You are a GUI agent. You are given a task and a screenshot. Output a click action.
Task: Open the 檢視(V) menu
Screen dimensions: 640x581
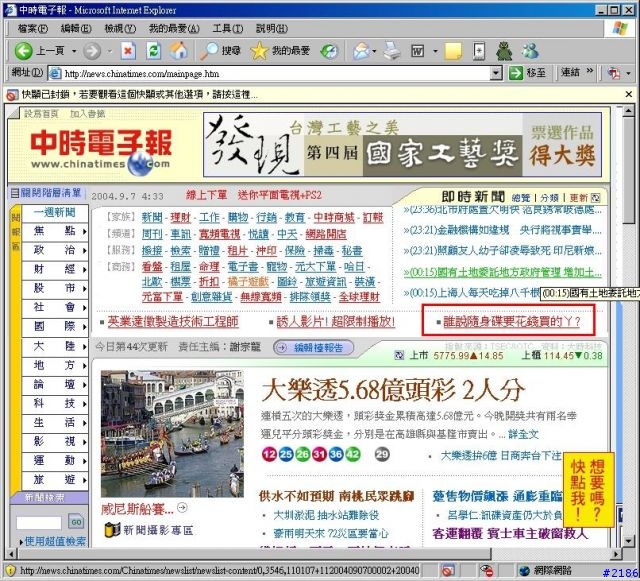click(120, 29)
